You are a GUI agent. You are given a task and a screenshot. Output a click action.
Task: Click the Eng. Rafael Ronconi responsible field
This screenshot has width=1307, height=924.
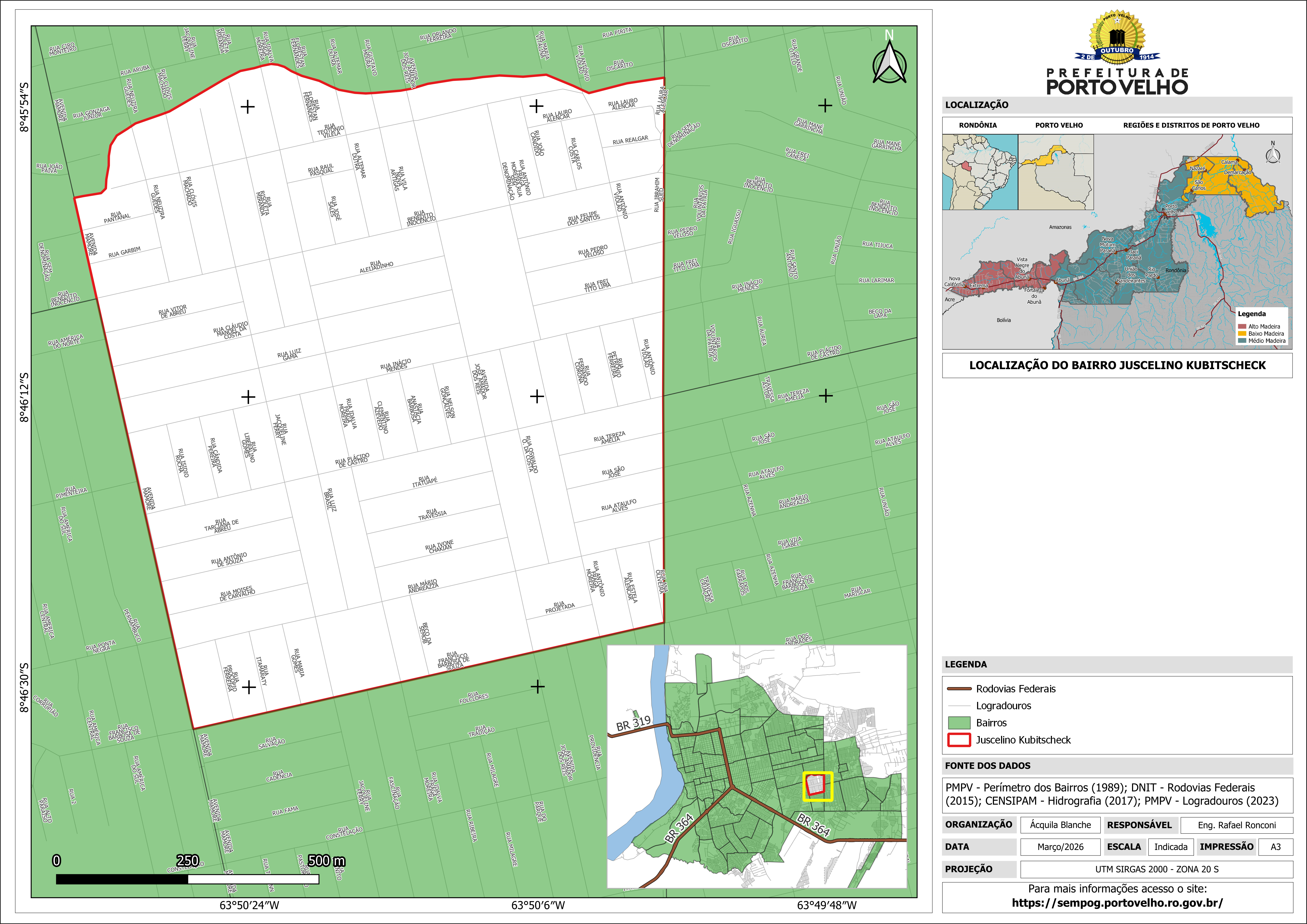1236,825
